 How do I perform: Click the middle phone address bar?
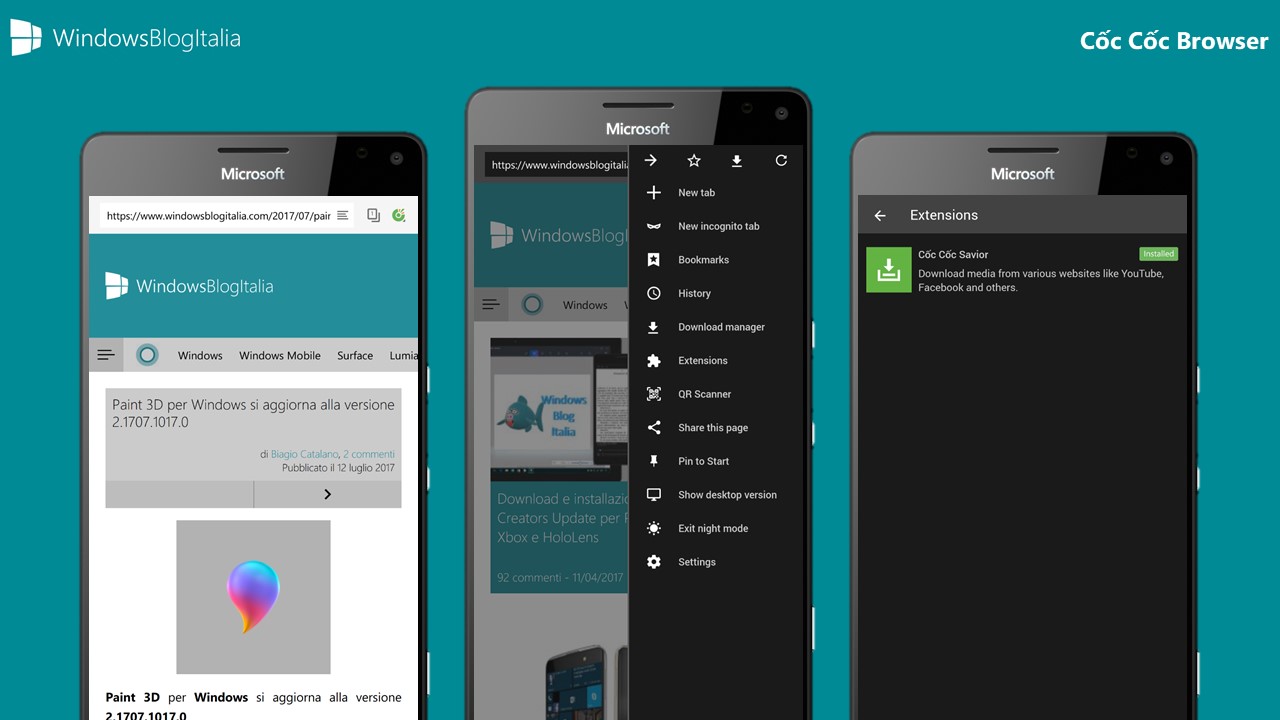tap(556, 165)
